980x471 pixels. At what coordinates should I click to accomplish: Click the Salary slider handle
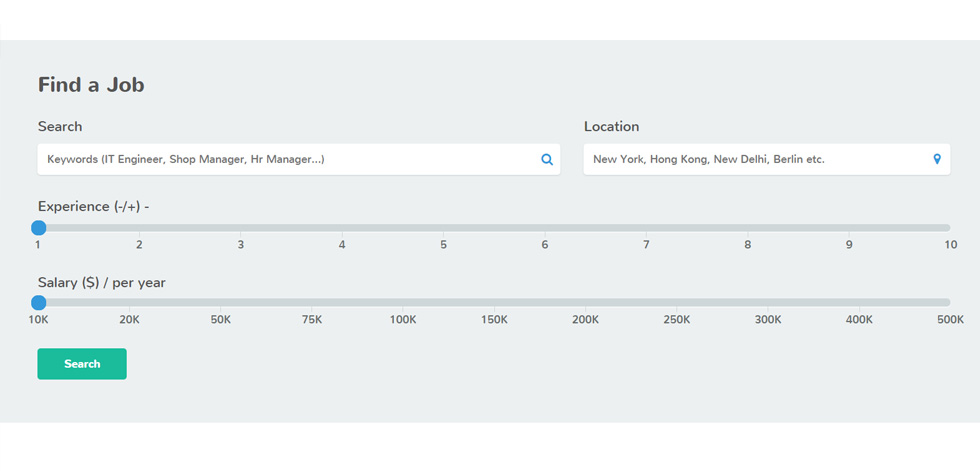point(39,302)
